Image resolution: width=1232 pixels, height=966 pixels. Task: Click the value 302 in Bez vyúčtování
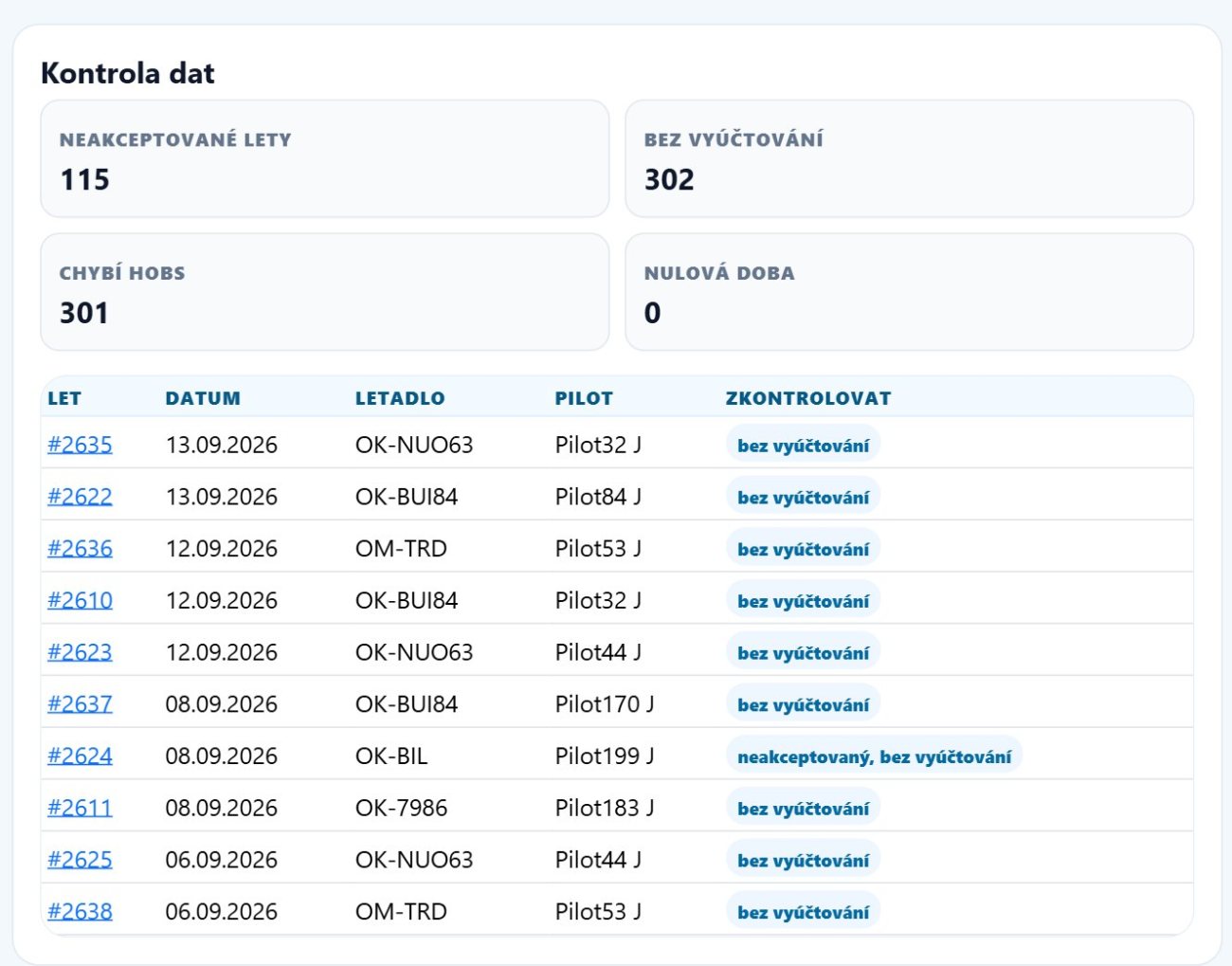(x=669, y=179)
